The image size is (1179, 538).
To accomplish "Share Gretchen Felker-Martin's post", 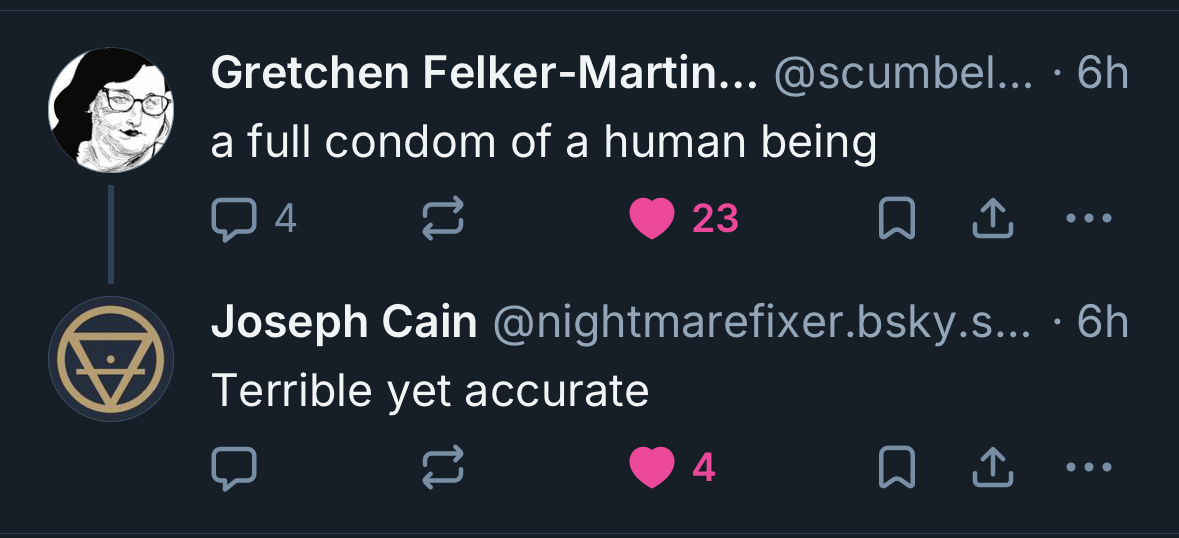I will (x=993, y=219).
